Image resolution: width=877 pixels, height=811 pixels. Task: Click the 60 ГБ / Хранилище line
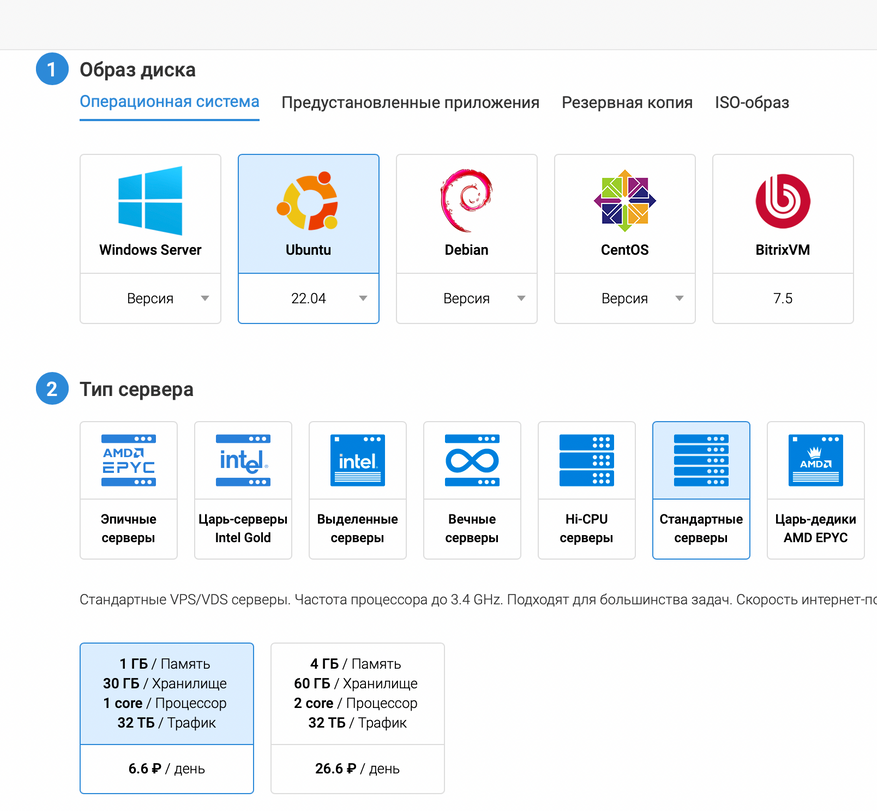pos(356,683)
